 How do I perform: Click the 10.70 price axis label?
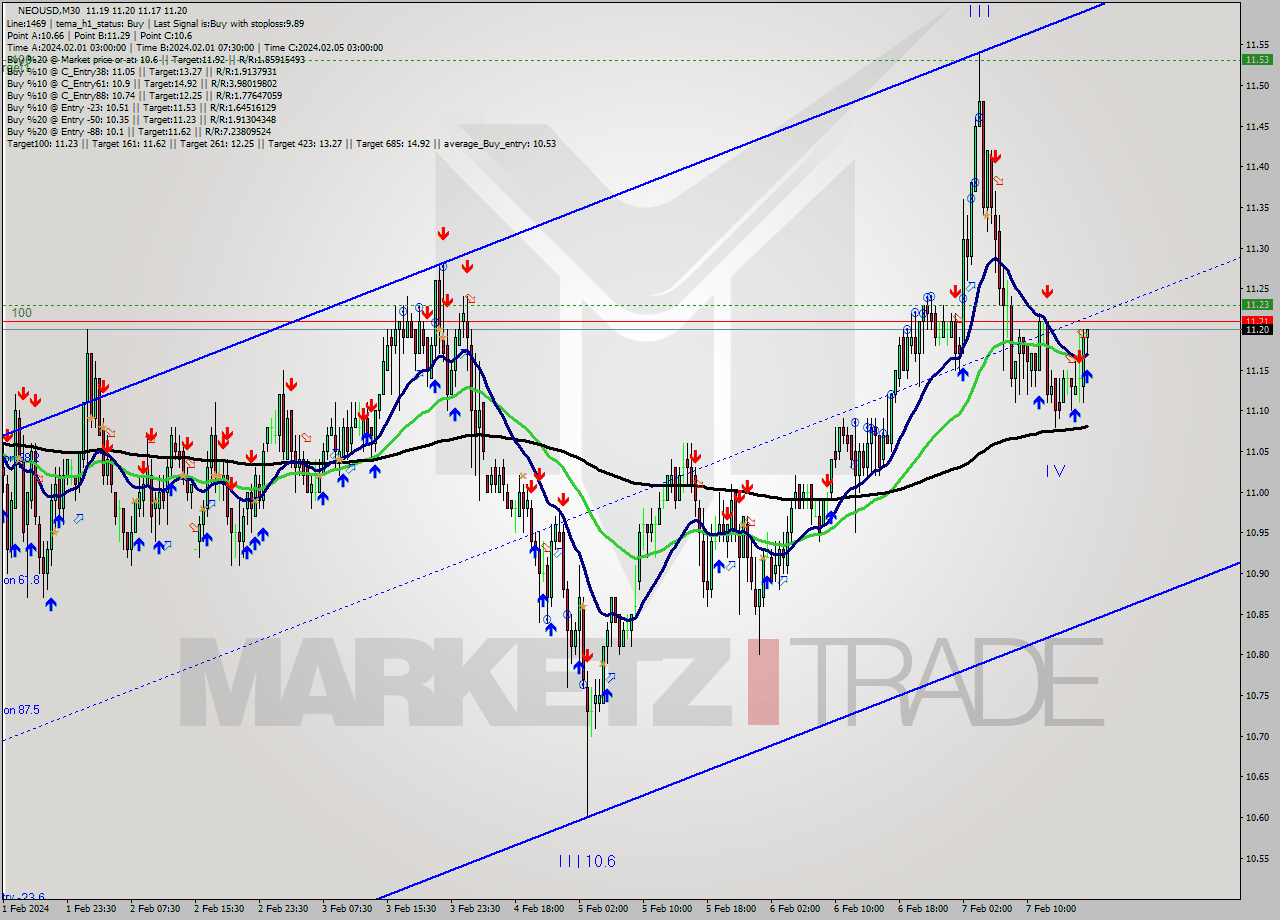pos(1257,736)
